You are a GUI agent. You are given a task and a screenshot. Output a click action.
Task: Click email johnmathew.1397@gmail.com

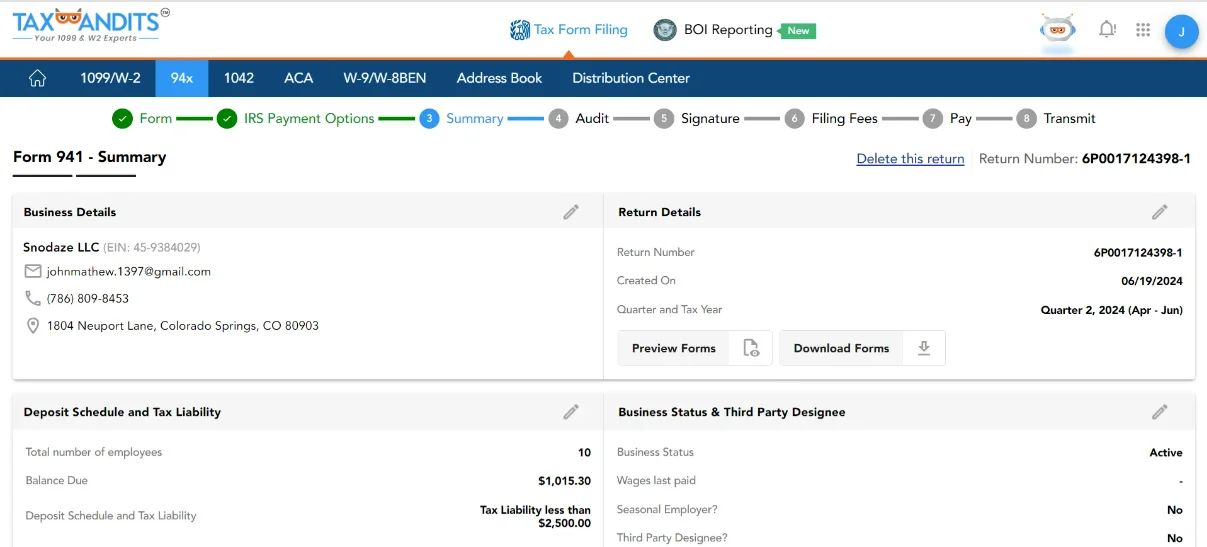129,271
